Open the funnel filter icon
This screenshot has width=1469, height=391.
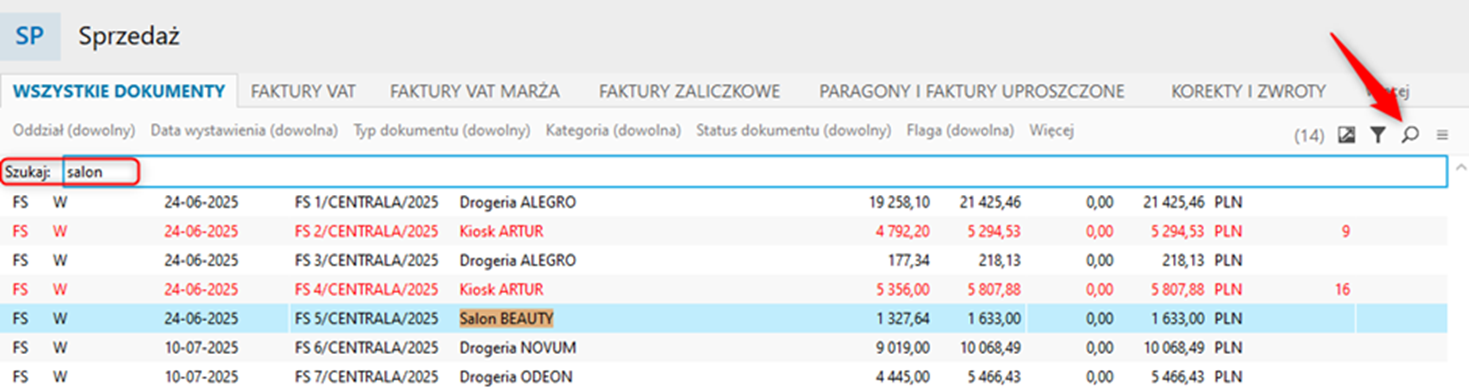[x=1378, y=135]
